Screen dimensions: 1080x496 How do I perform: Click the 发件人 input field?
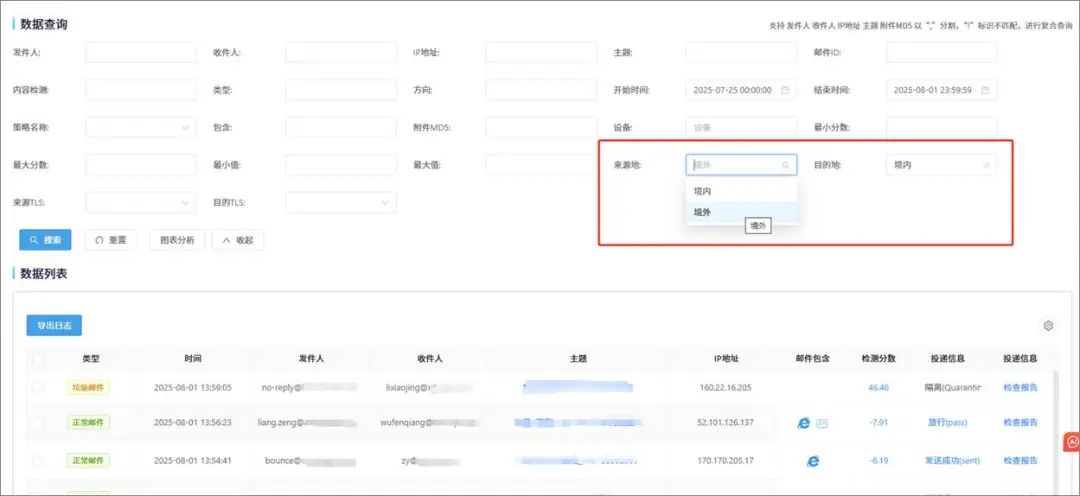click(x=141, y=52)
